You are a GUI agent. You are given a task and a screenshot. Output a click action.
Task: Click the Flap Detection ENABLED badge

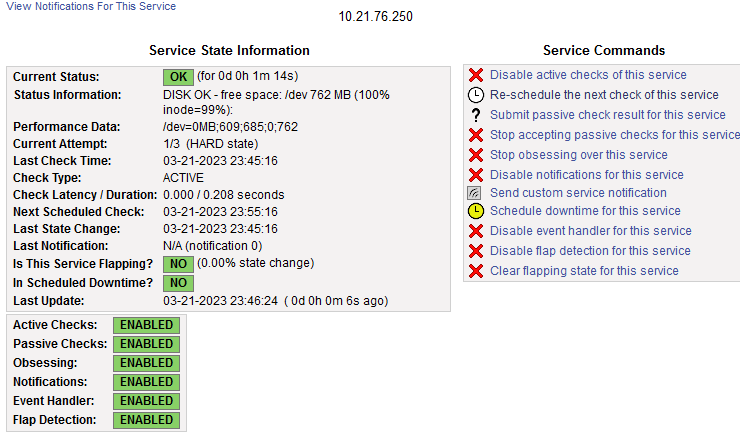pyautogui.click(x=147, y=420)
